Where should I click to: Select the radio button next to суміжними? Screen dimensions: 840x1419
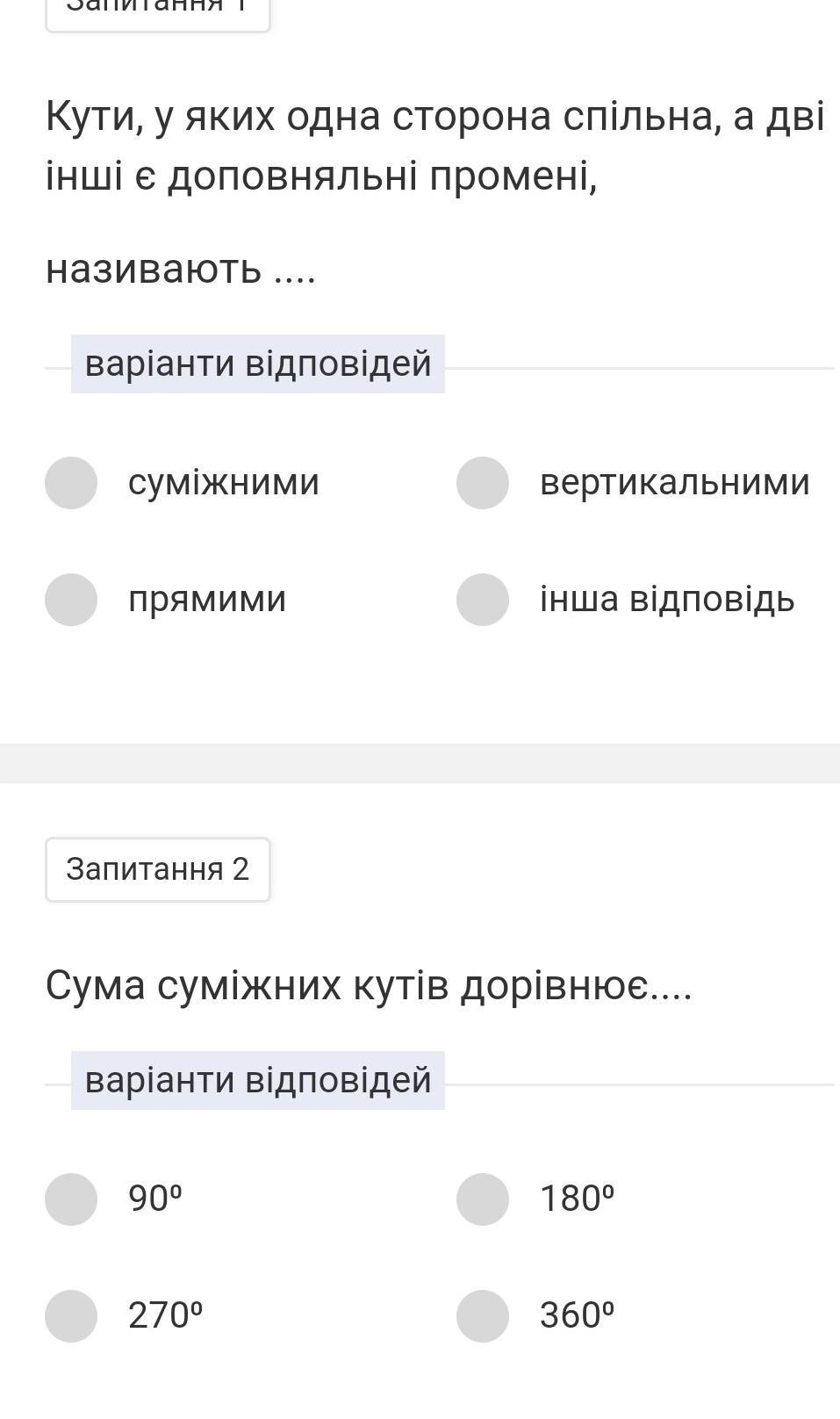71,483
